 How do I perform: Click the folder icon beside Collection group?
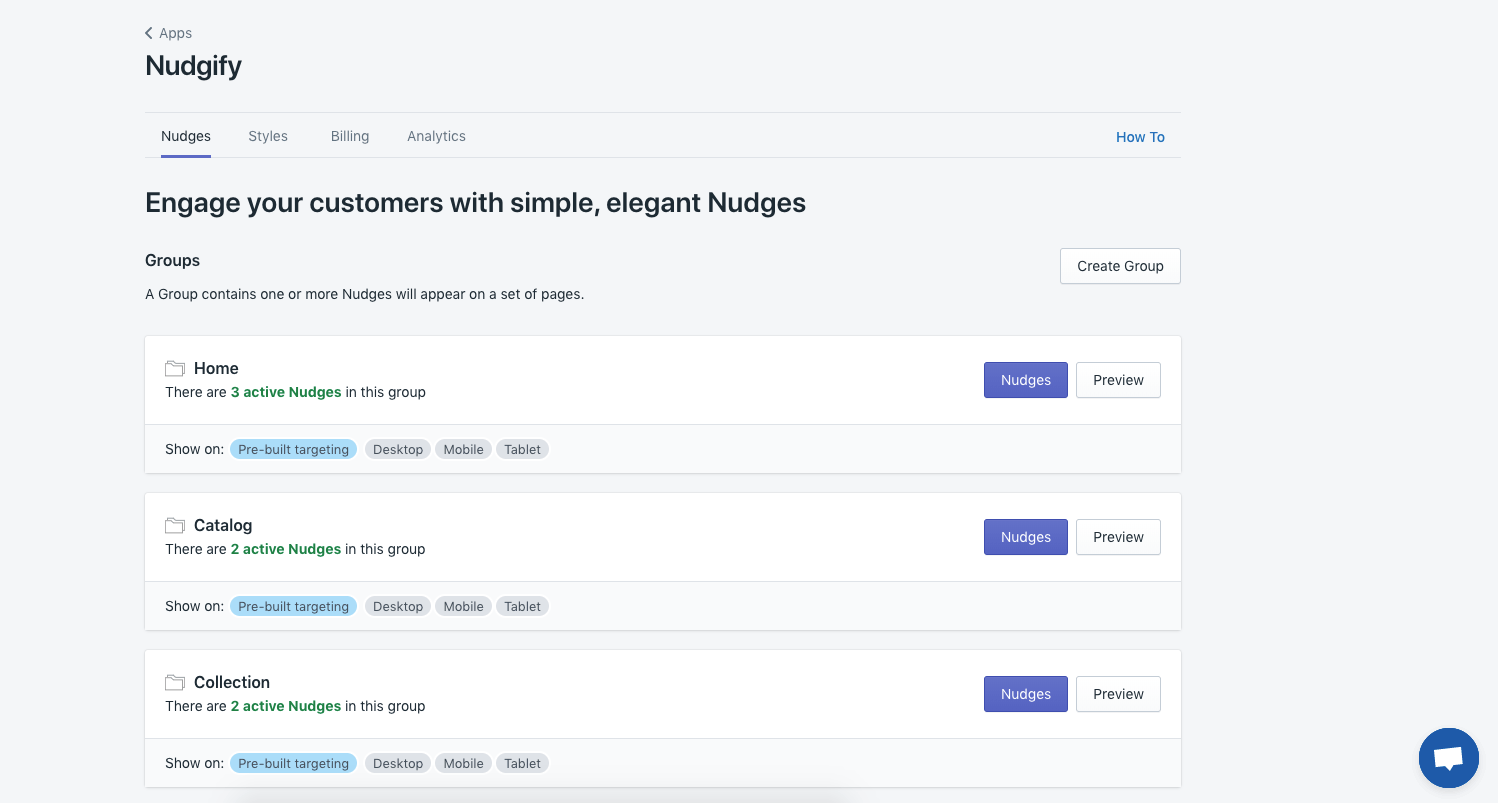coord(175,682)
